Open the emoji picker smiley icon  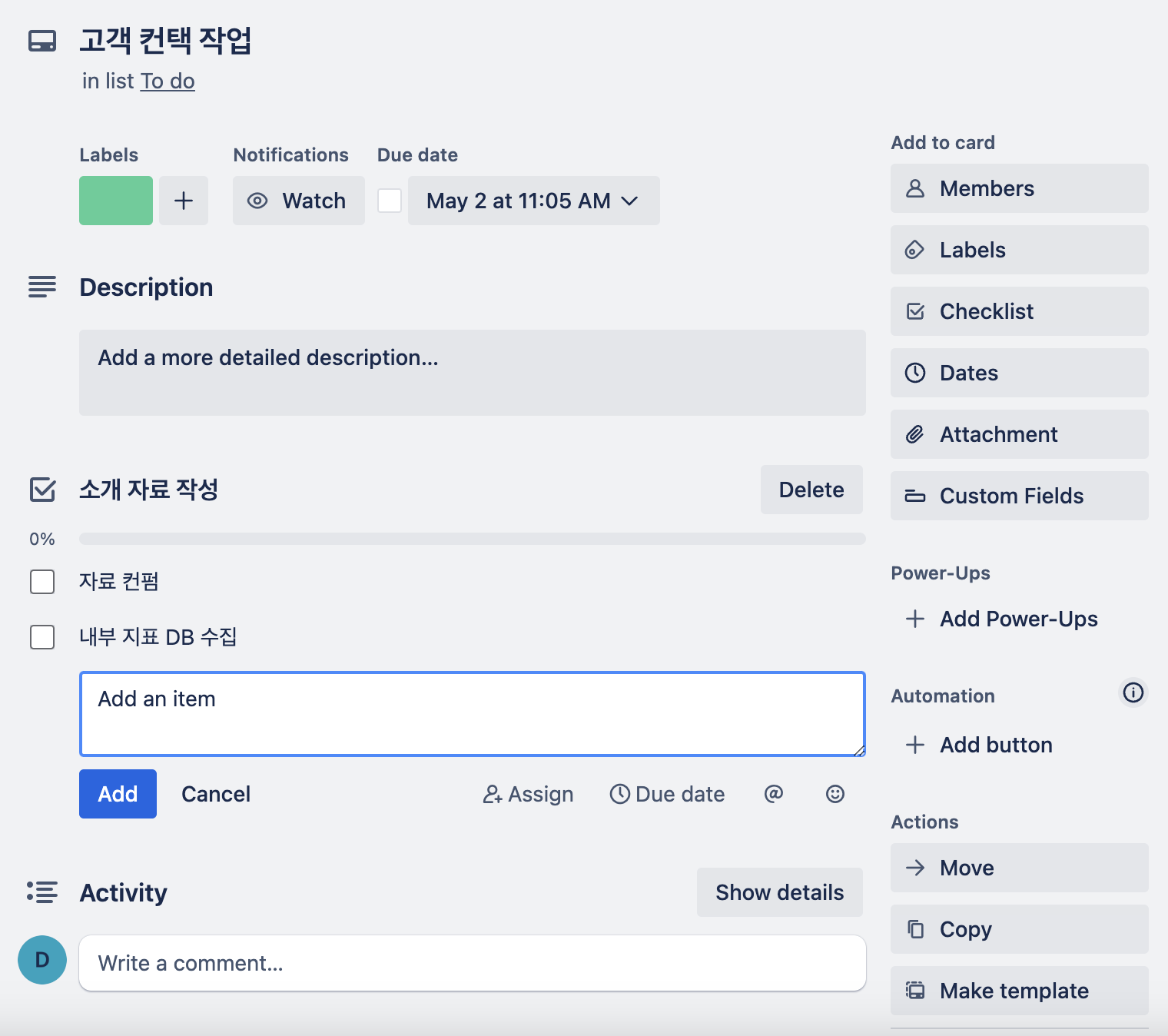tap(835, 794)
